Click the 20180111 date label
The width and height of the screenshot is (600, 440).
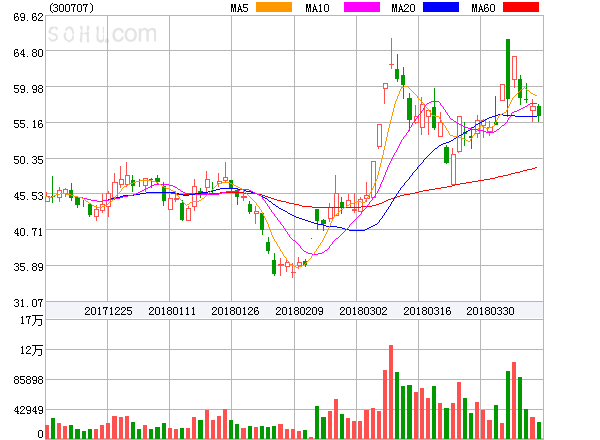(x=172, y=311)
